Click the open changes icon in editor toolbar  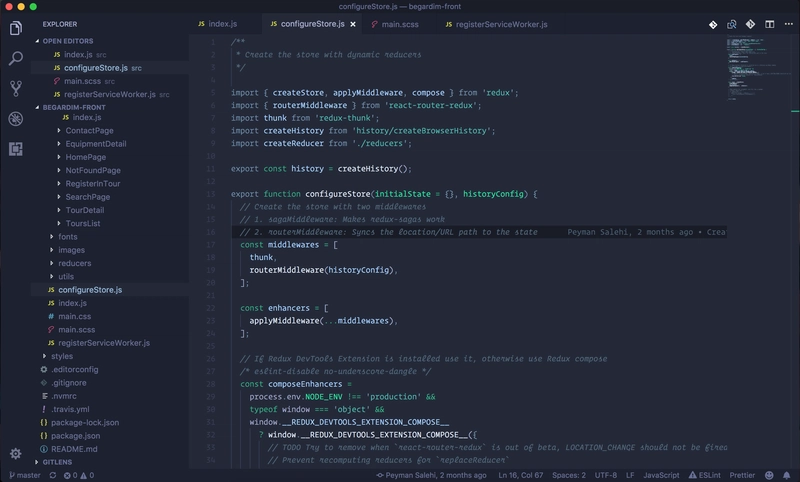[732, 24]
